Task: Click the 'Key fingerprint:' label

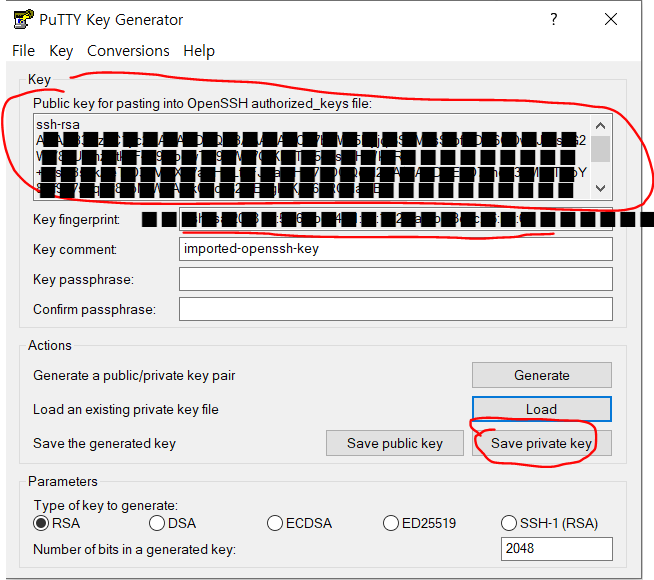Action: click(76, 219)
